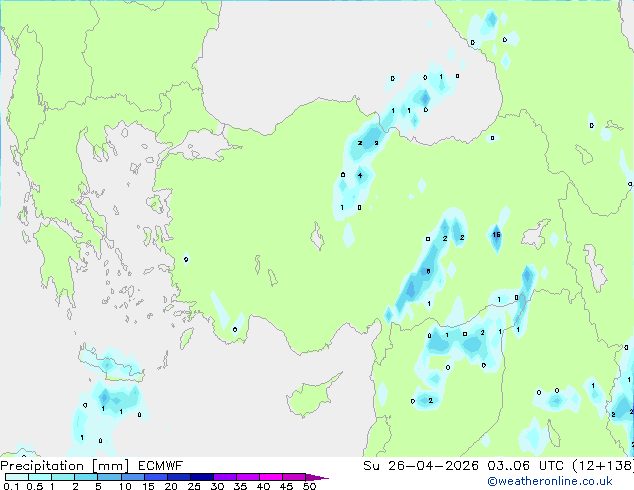
Task: Click the '16' precipitation value on the map
Action: pos(496,234)
